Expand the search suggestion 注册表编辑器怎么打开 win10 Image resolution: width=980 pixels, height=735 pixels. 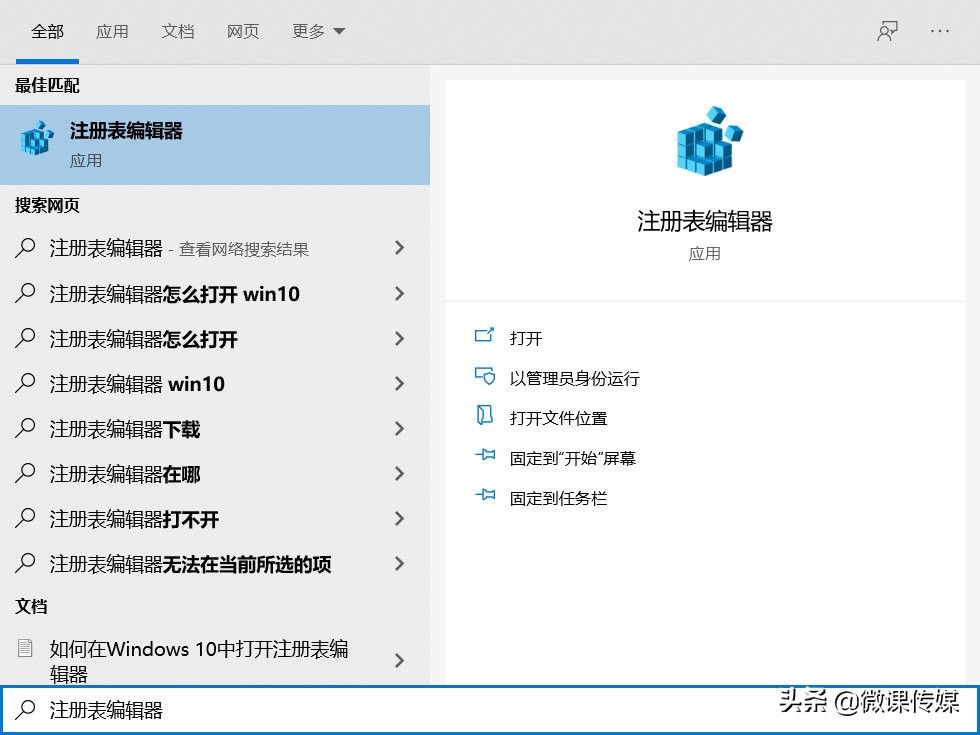[398, 293]
